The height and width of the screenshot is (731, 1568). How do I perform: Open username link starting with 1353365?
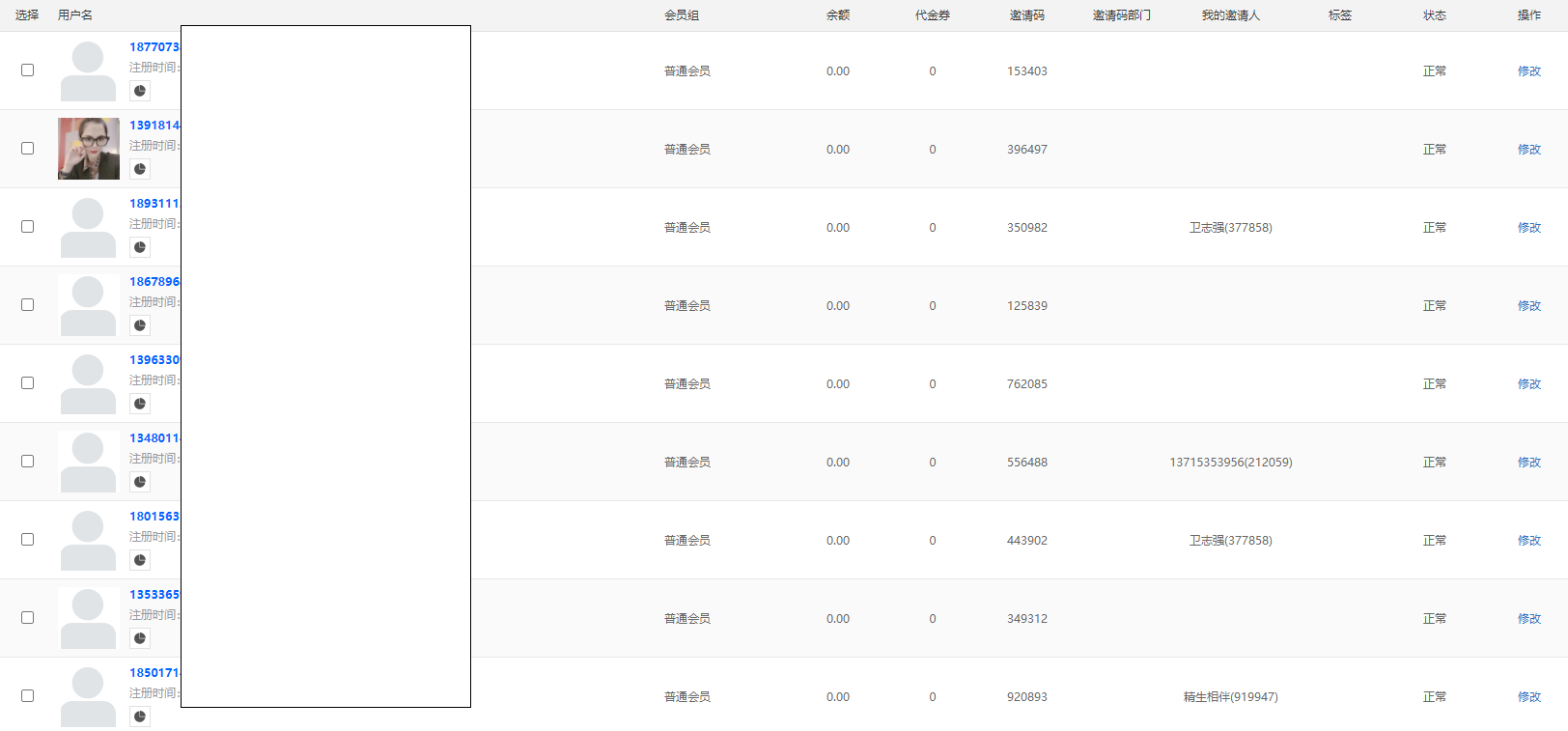point(154,595)
